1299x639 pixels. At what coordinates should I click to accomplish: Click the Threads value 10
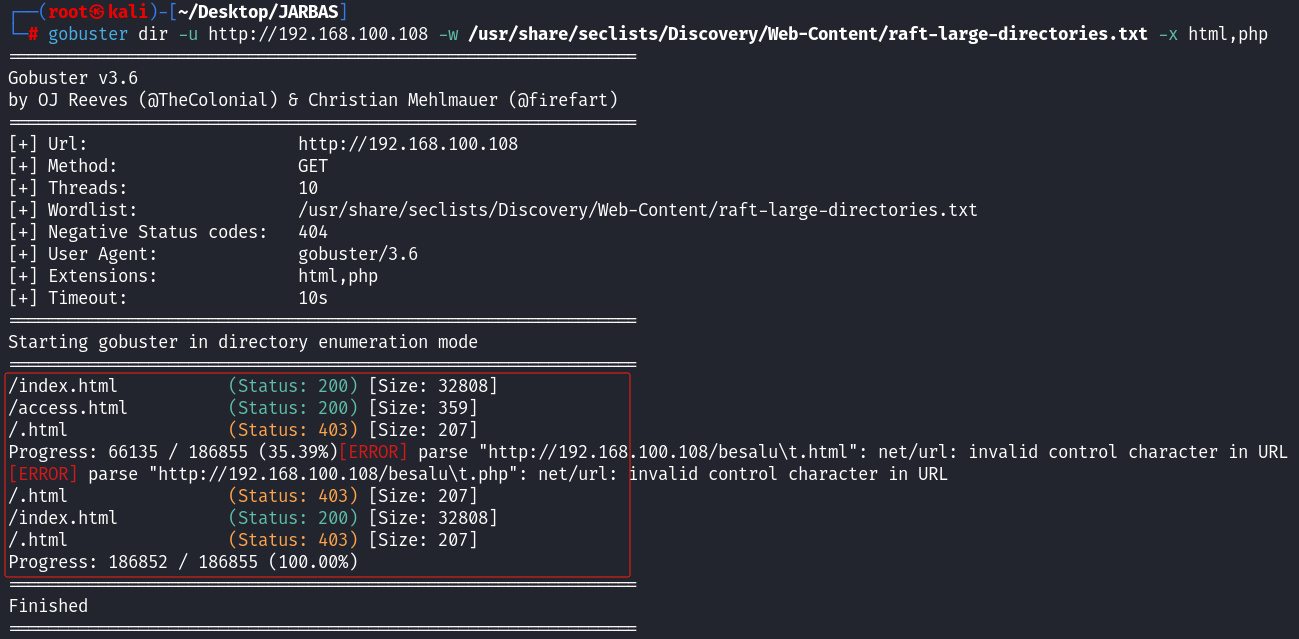pos(308,188)
